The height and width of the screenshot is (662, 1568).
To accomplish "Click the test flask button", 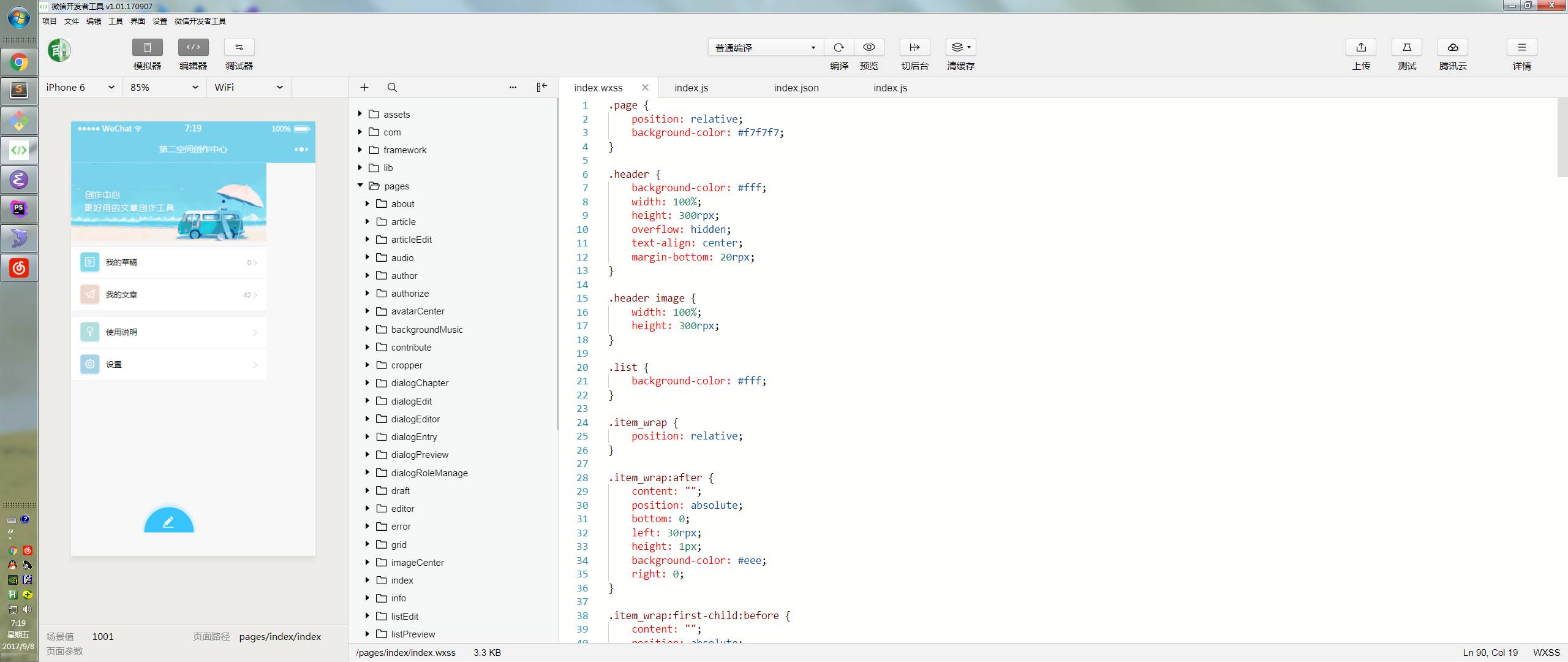I will [x=1406, y=48].
